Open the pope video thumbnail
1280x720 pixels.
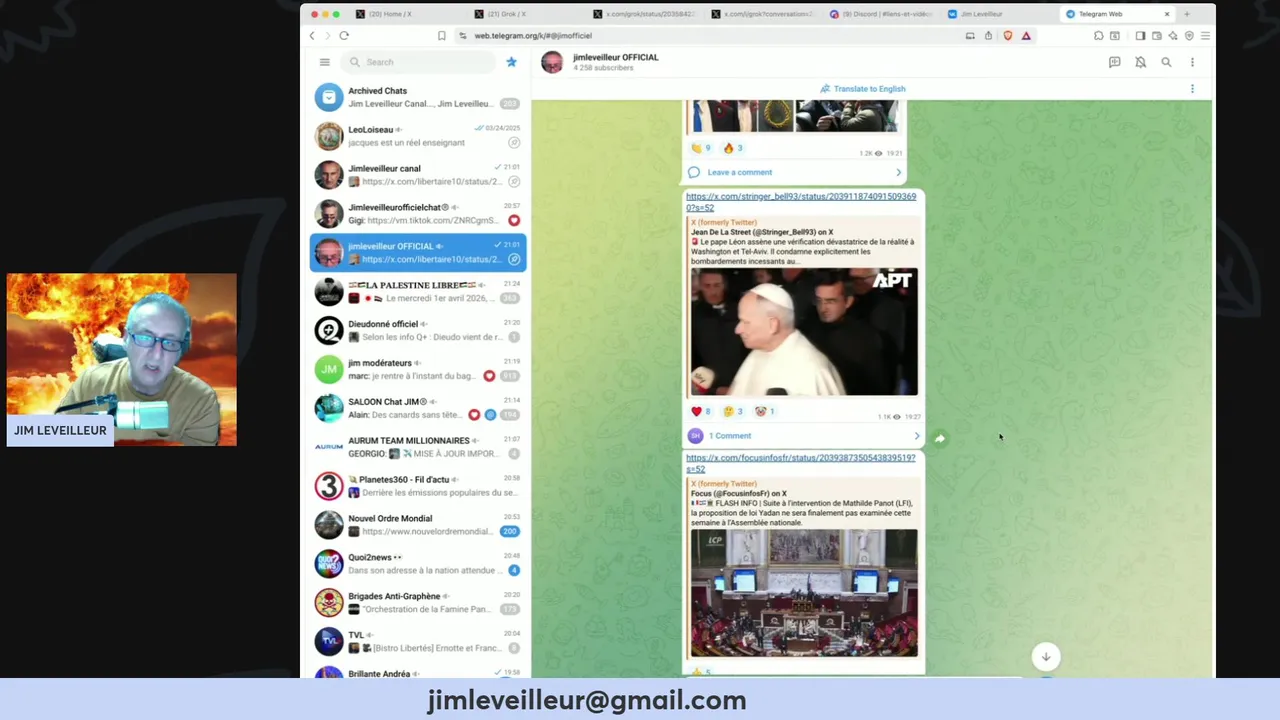[x=804, y=332]
